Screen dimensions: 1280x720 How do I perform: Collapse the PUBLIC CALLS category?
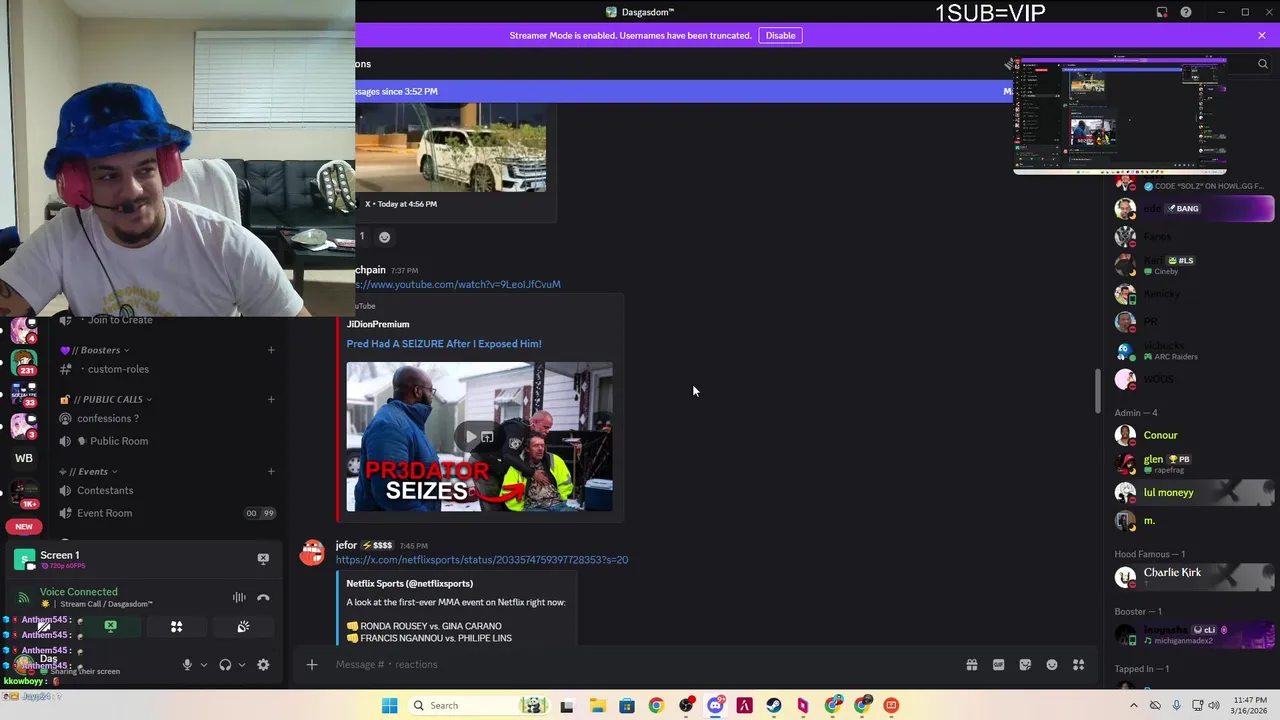pyautogui.click(x=106, y=399)
